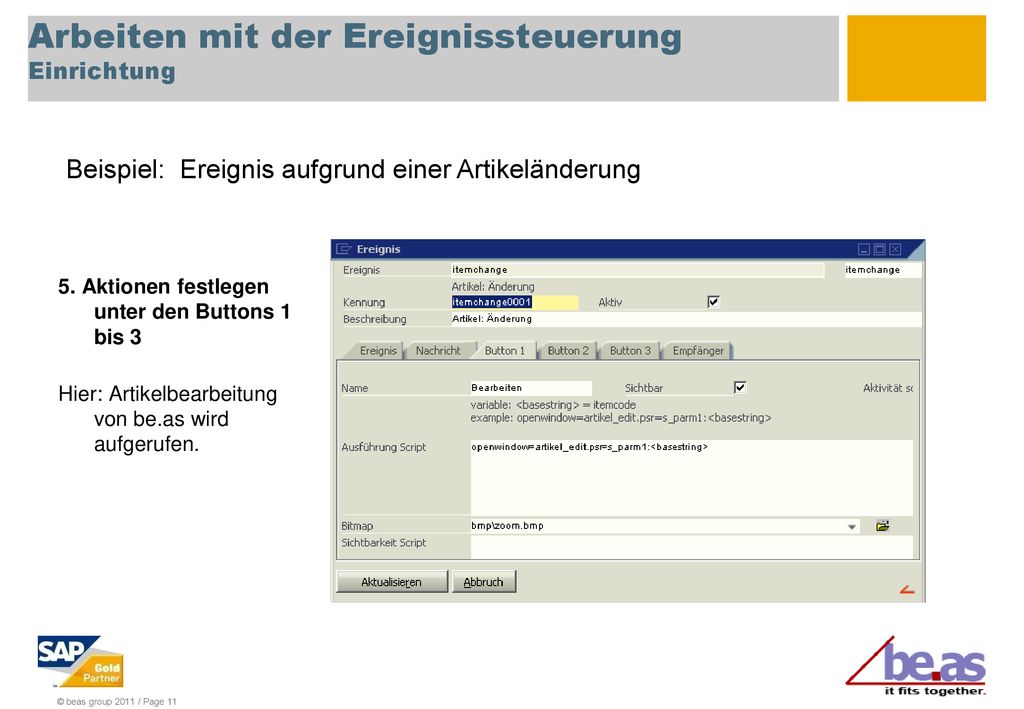Click the Ereignis window title icon
1024x709 pixels.
[344, 249]
